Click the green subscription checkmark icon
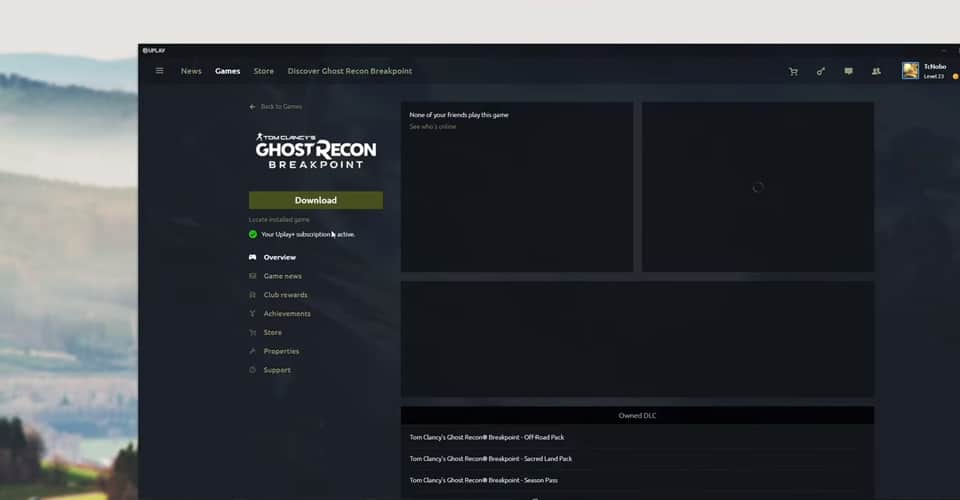The height and width of the screenshot is (500, 960). (253, 234)
